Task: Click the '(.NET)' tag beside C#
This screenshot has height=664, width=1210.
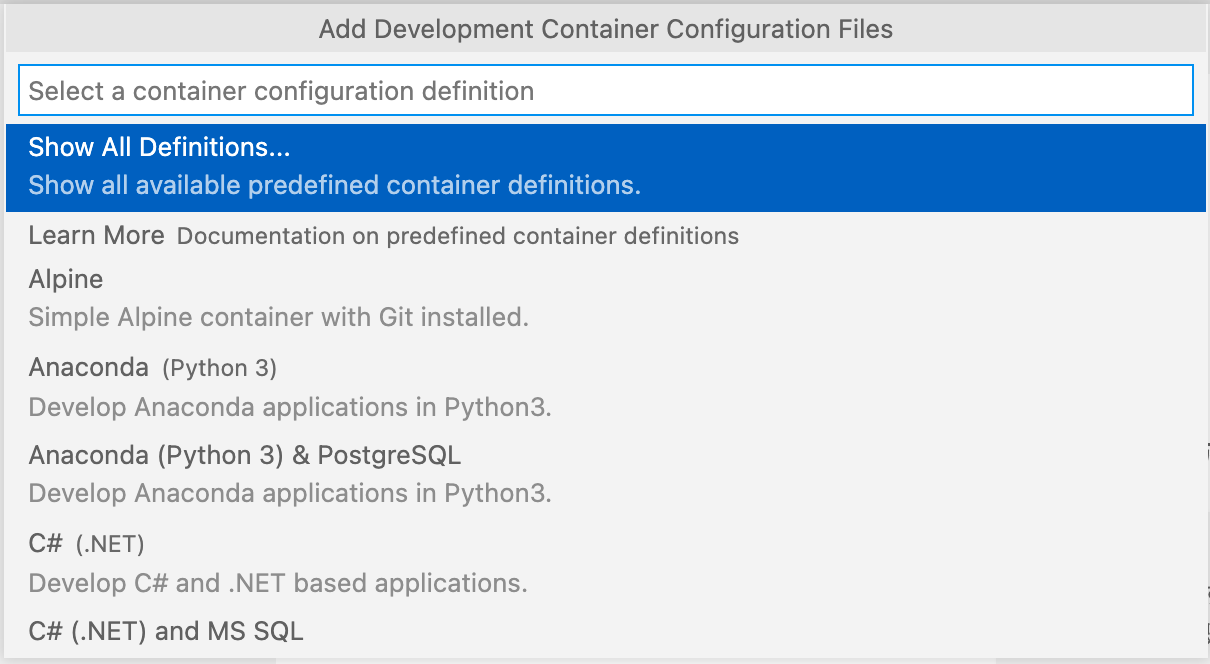Action: click(110, 544)
